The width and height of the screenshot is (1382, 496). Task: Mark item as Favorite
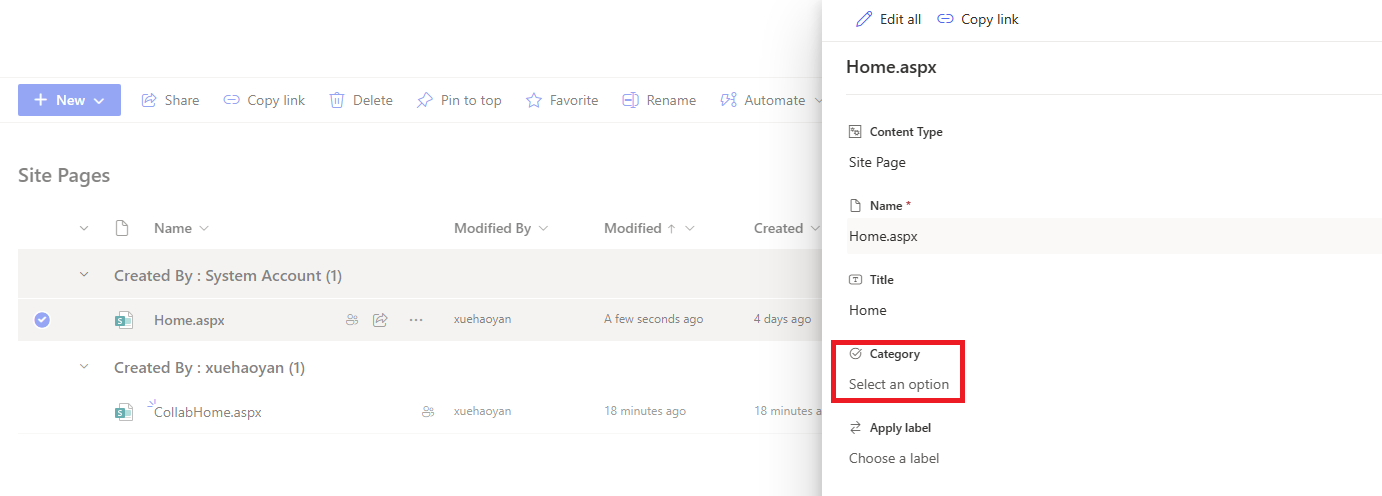[562, 100]
